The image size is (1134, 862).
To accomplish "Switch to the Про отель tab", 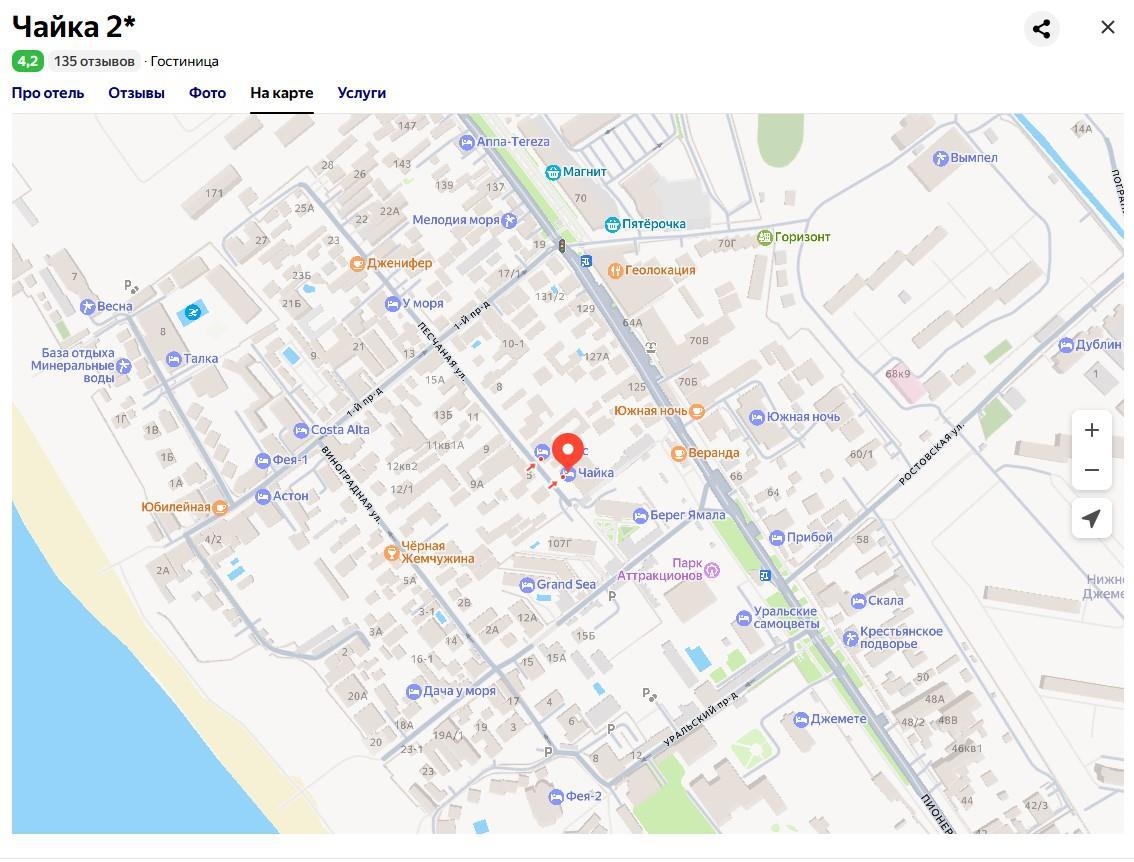I will [x=48, y=93].
